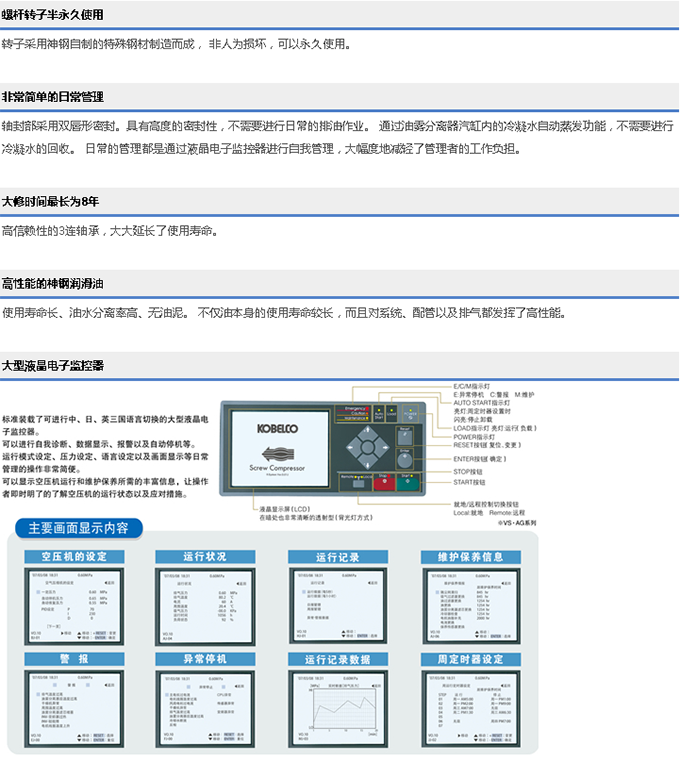Open the 运行记录 screen thumbnail

pyautogui.click(x=338, y=606)
